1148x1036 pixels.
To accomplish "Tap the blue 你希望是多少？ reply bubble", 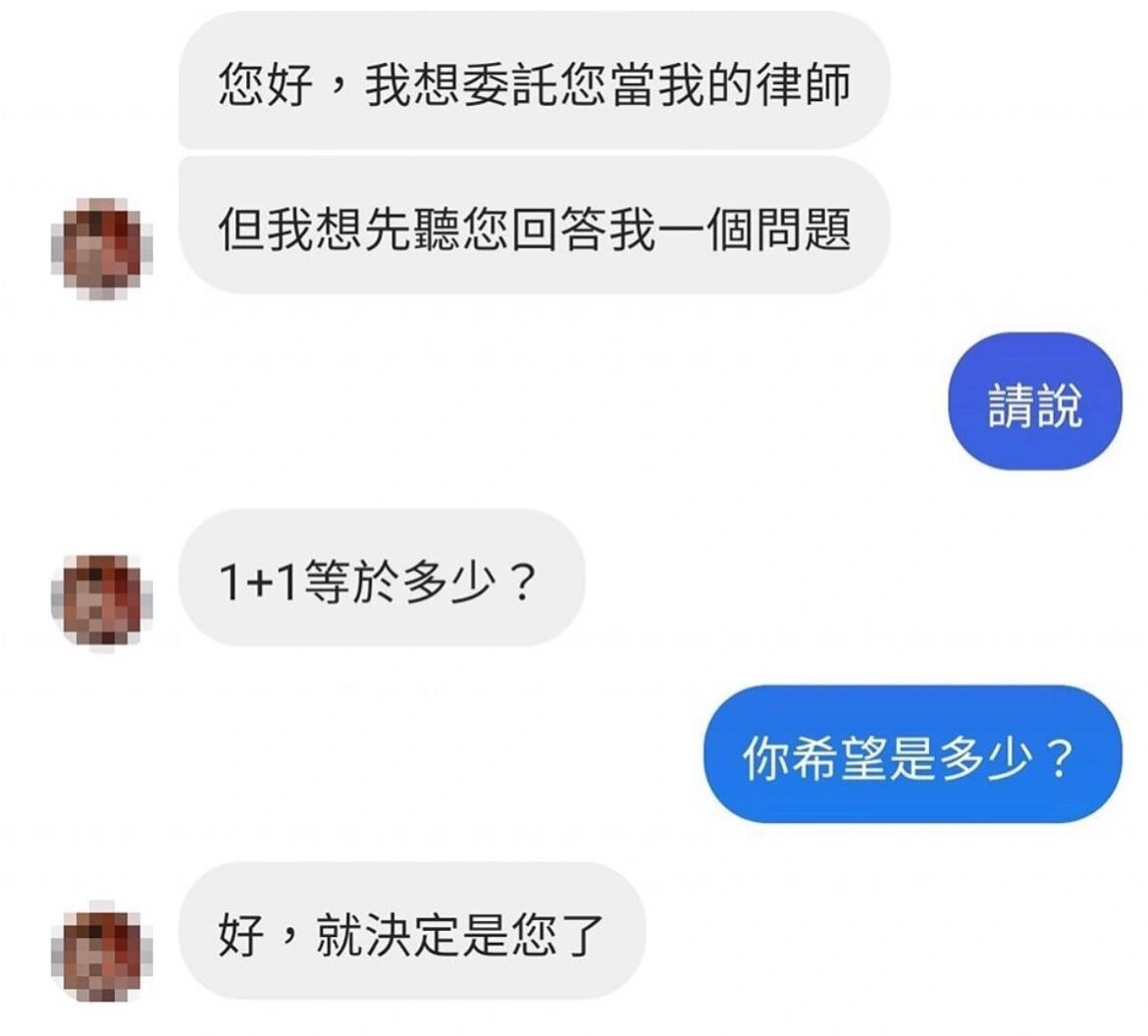I will point(913,754).
